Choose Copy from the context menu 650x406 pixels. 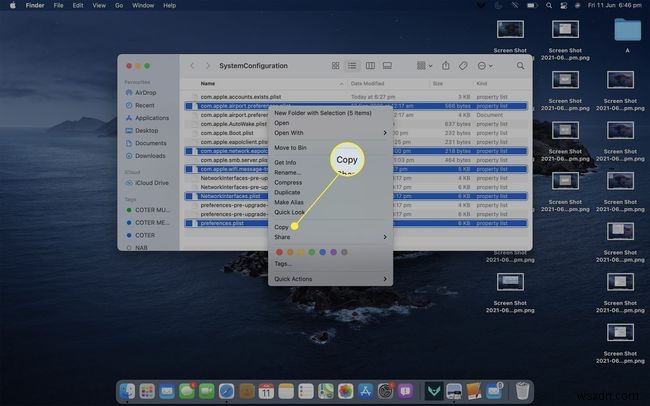[x=282, y=228]
